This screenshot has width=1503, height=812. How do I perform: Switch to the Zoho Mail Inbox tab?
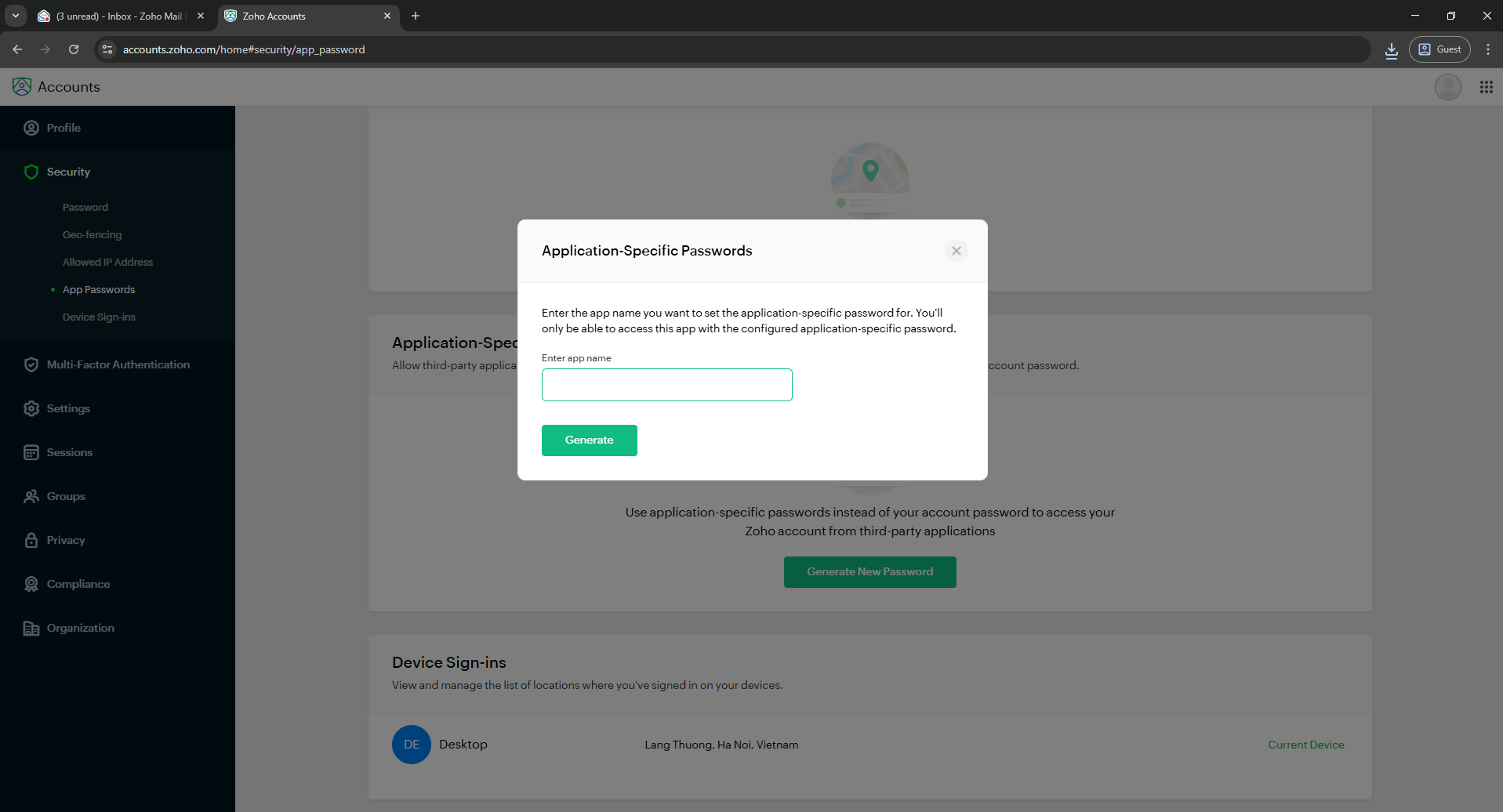pos(118,16)
